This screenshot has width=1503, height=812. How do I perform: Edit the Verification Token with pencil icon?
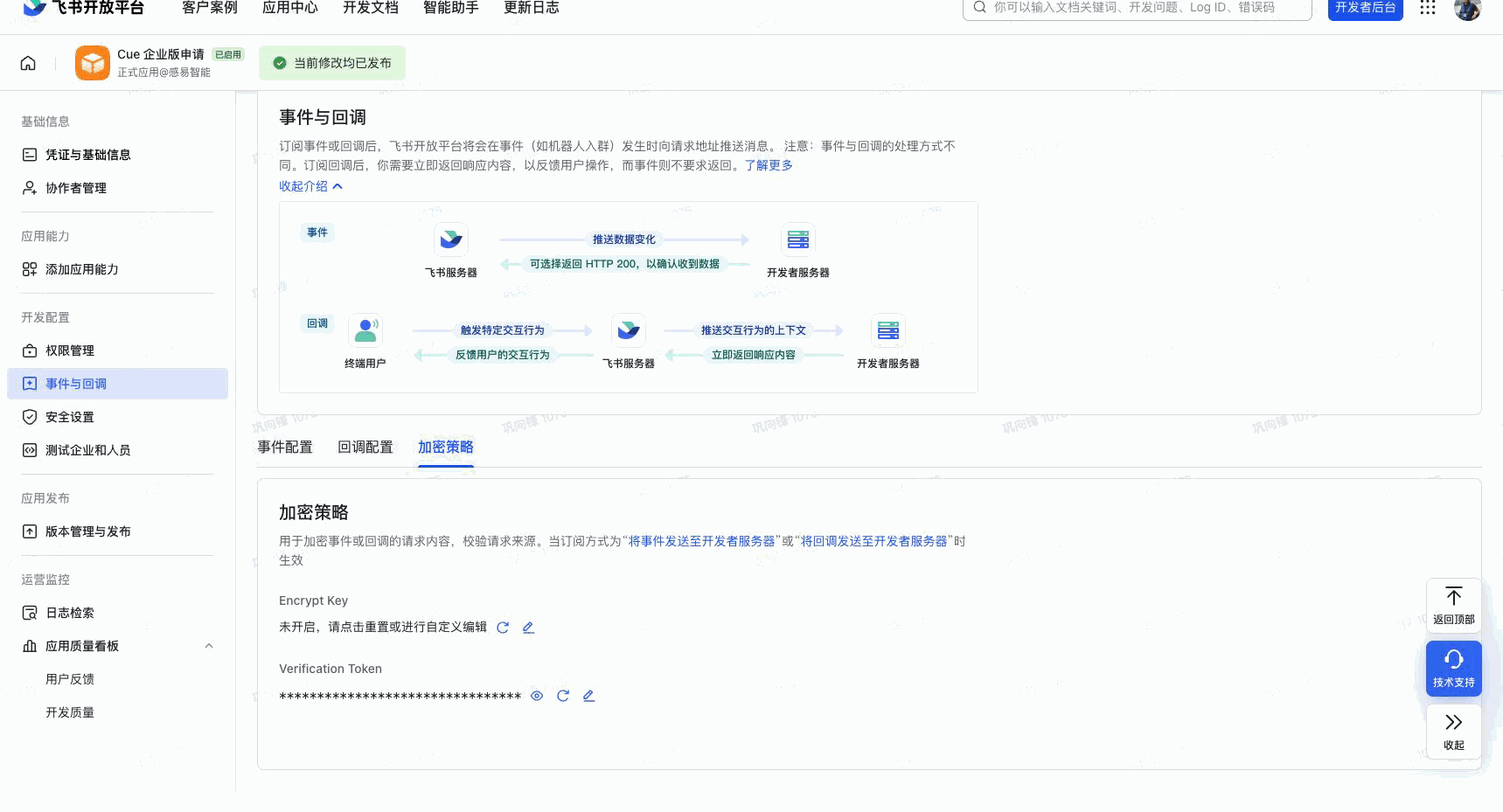(588, 696)
